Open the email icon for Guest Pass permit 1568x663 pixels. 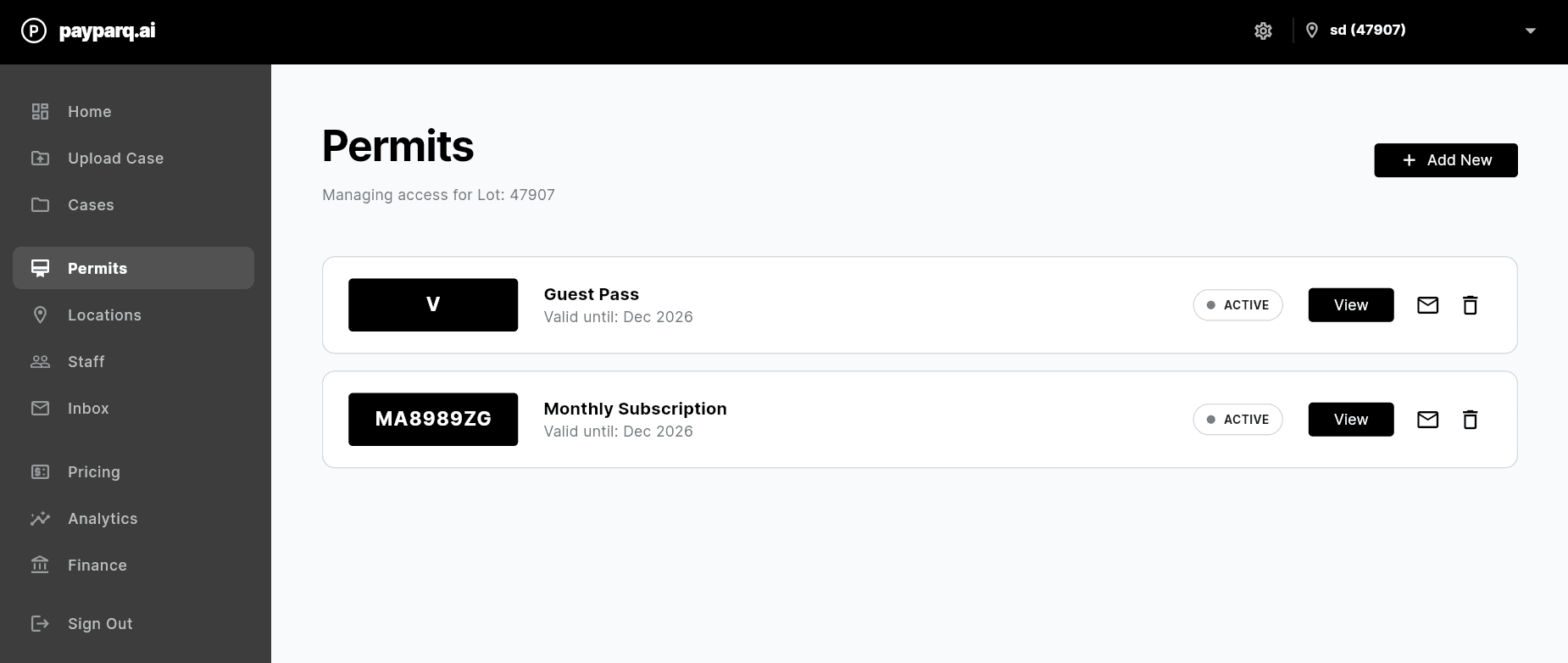(1427, 304)
